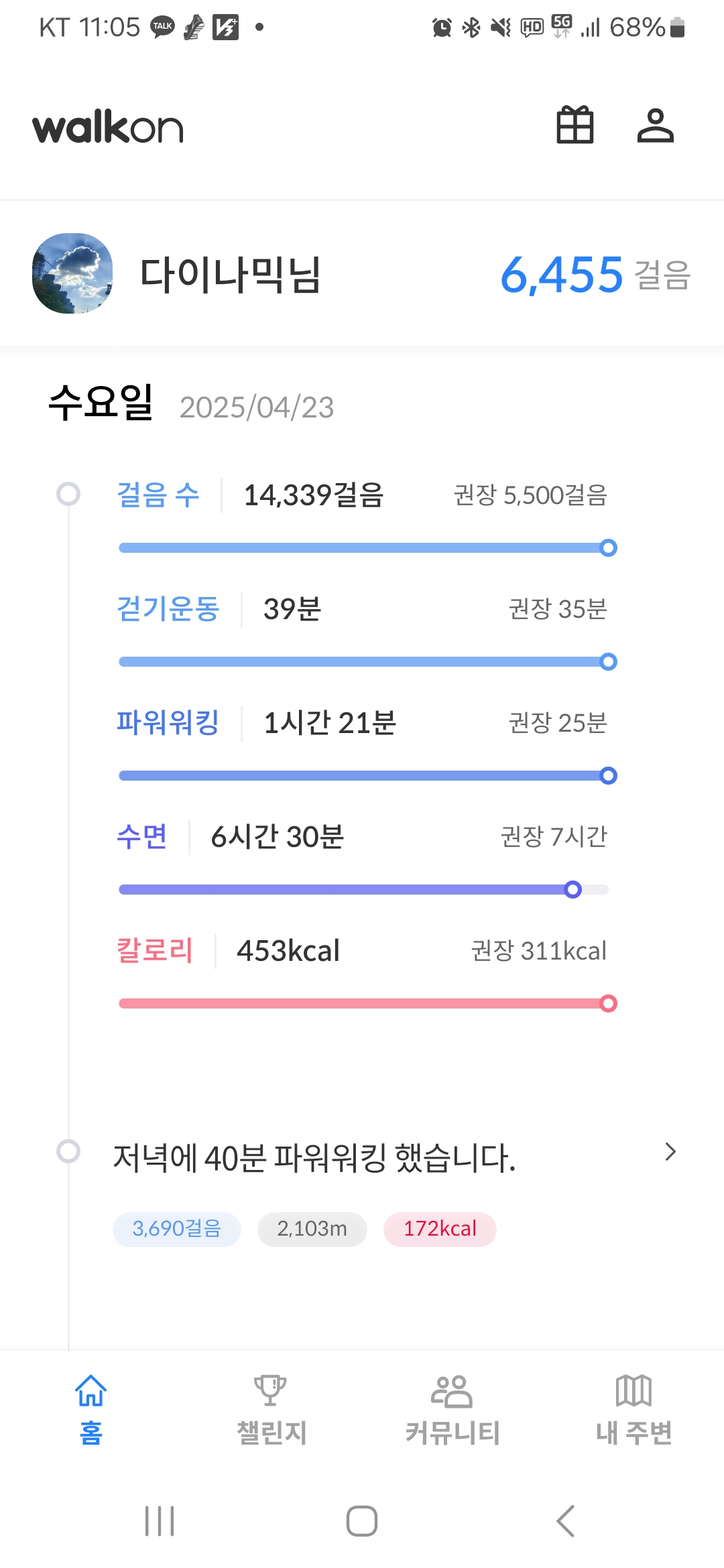
Task: Tap the 2,103m distance badge
Action: tap(312, 1229)
